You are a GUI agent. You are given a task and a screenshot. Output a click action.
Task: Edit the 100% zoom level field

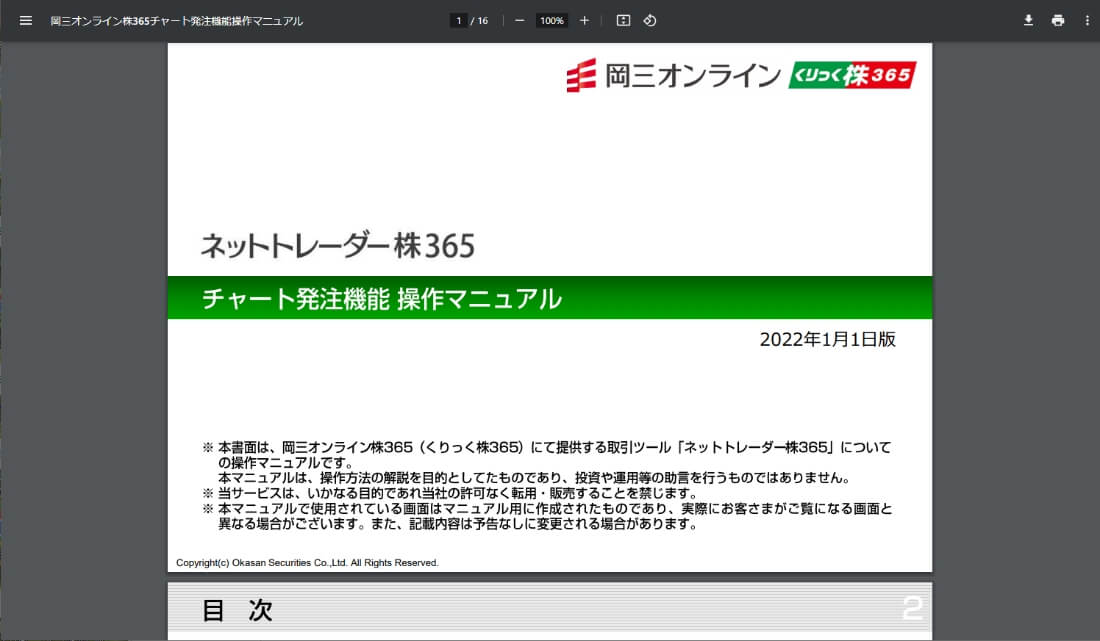[x=552, y=21]
